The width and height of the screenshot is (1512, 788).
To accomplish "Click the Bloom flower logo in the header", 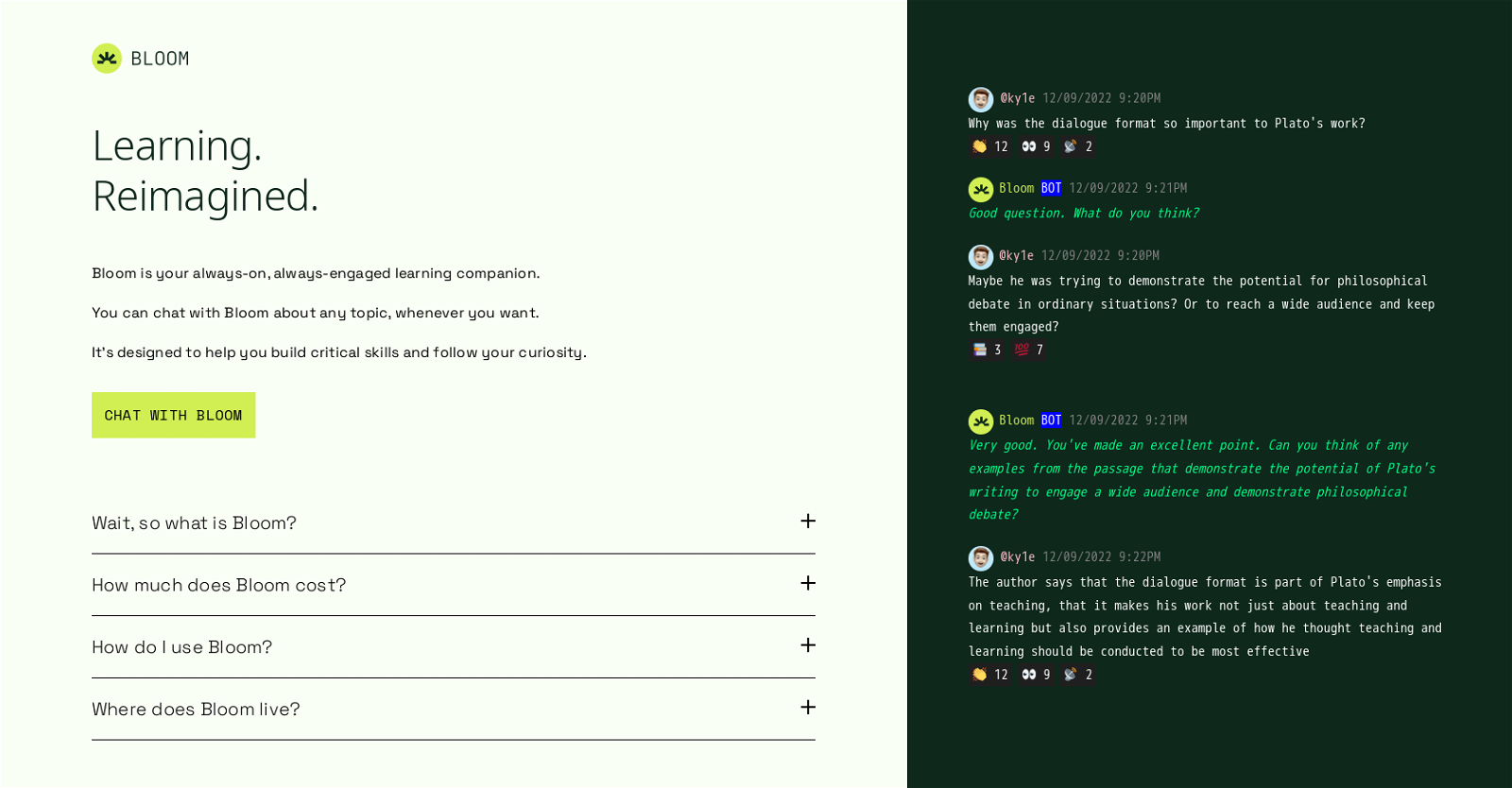I will (x=106, y=58).
